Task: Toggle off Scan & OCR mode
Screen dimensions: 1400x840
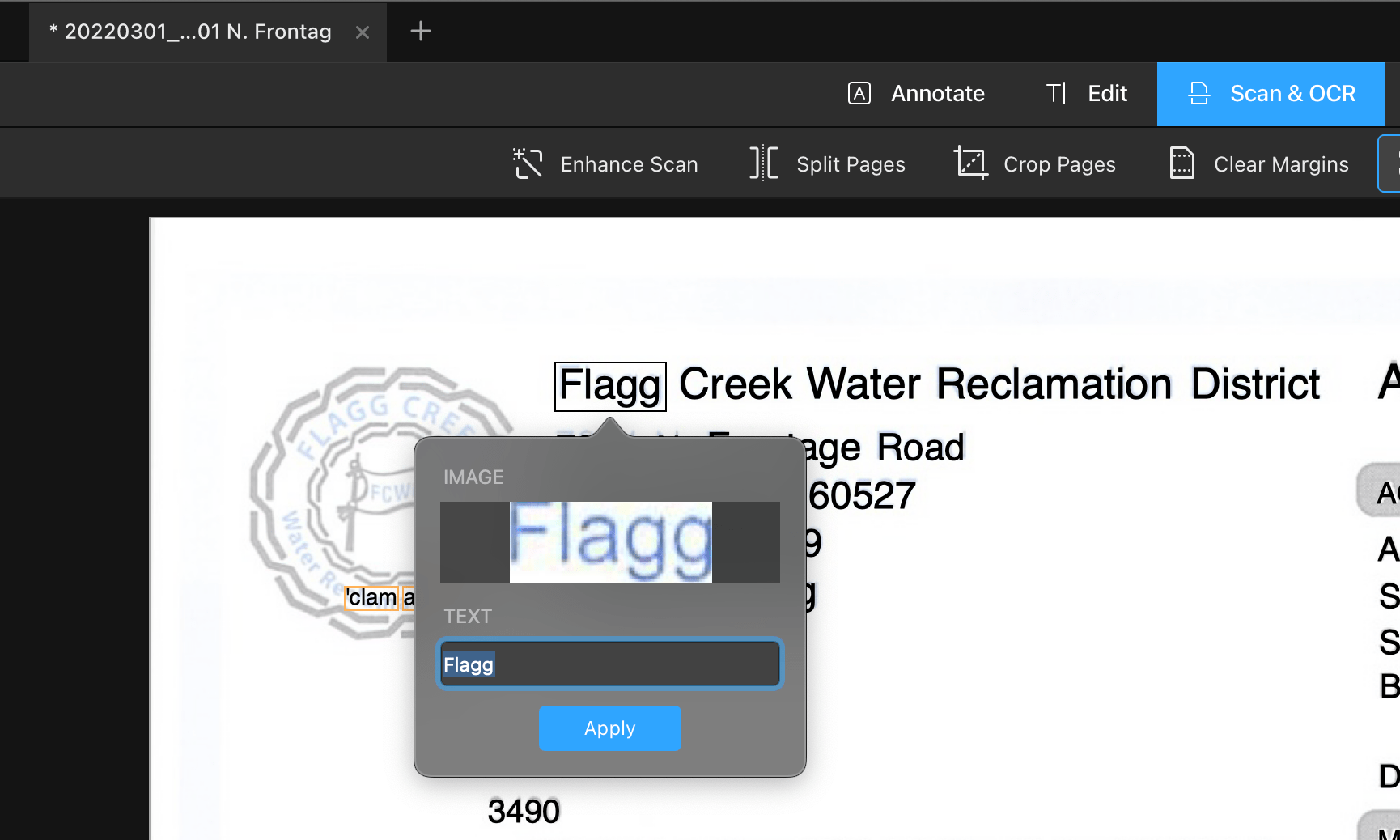Action: 1271,93
